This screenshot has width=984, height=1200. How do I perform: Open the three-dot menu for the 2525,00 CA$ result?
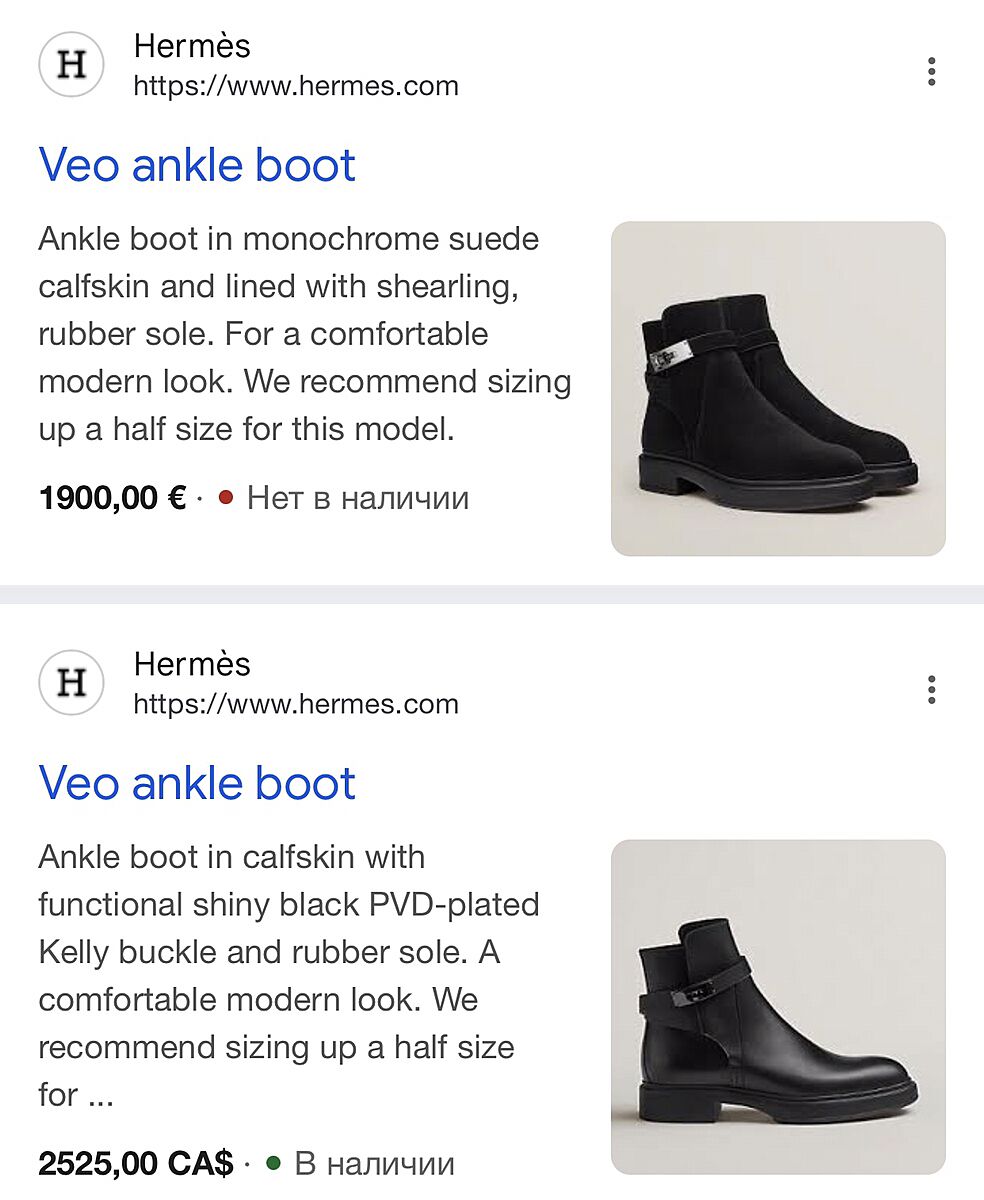tap(931, 690)
